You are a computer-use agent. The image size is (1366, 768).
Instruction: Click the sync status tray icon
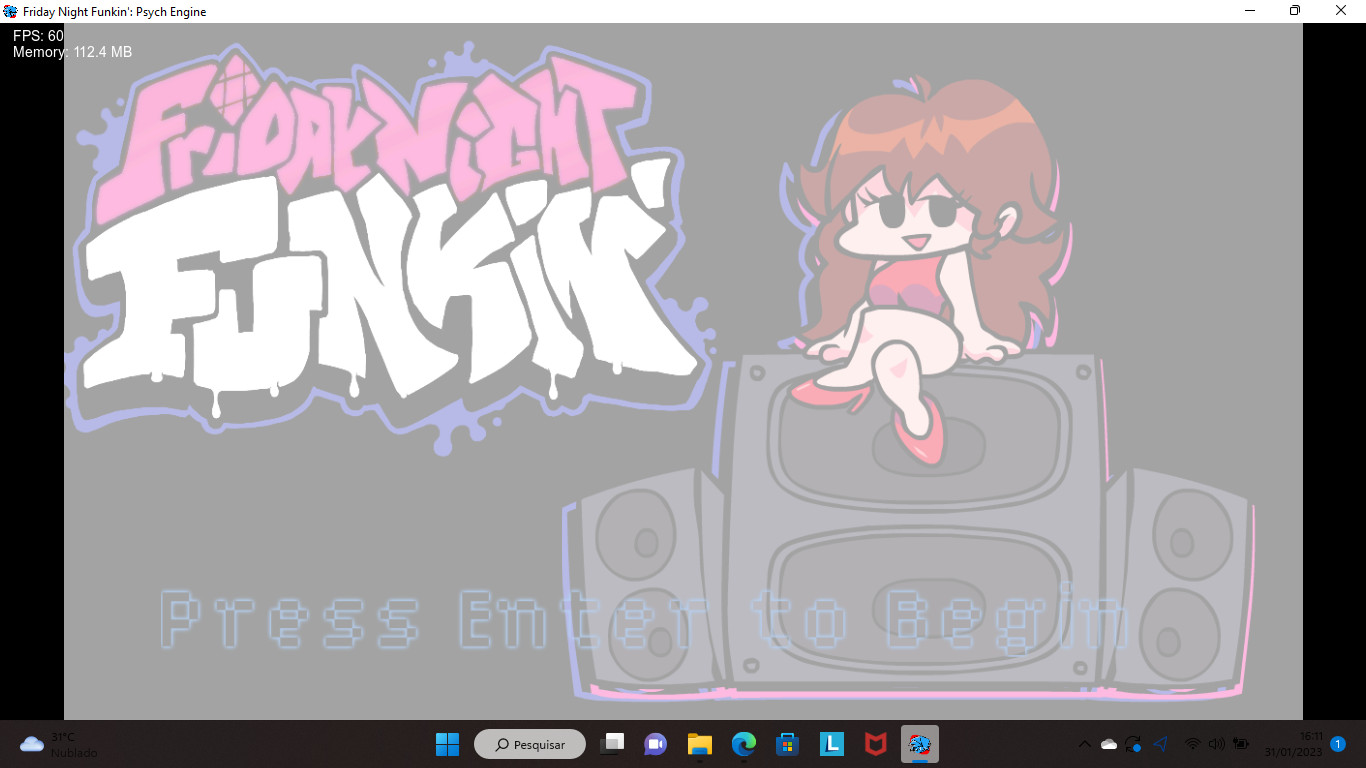click(1133, 744)
